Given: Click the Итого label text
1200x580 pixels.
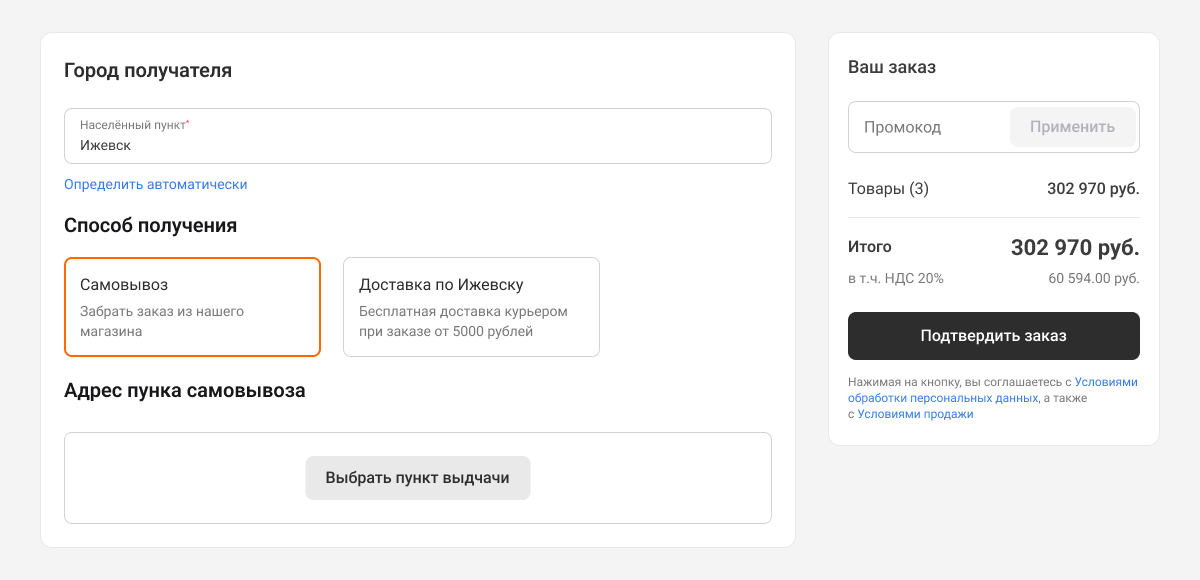Looking at the screenshot, I should point(870,247).
